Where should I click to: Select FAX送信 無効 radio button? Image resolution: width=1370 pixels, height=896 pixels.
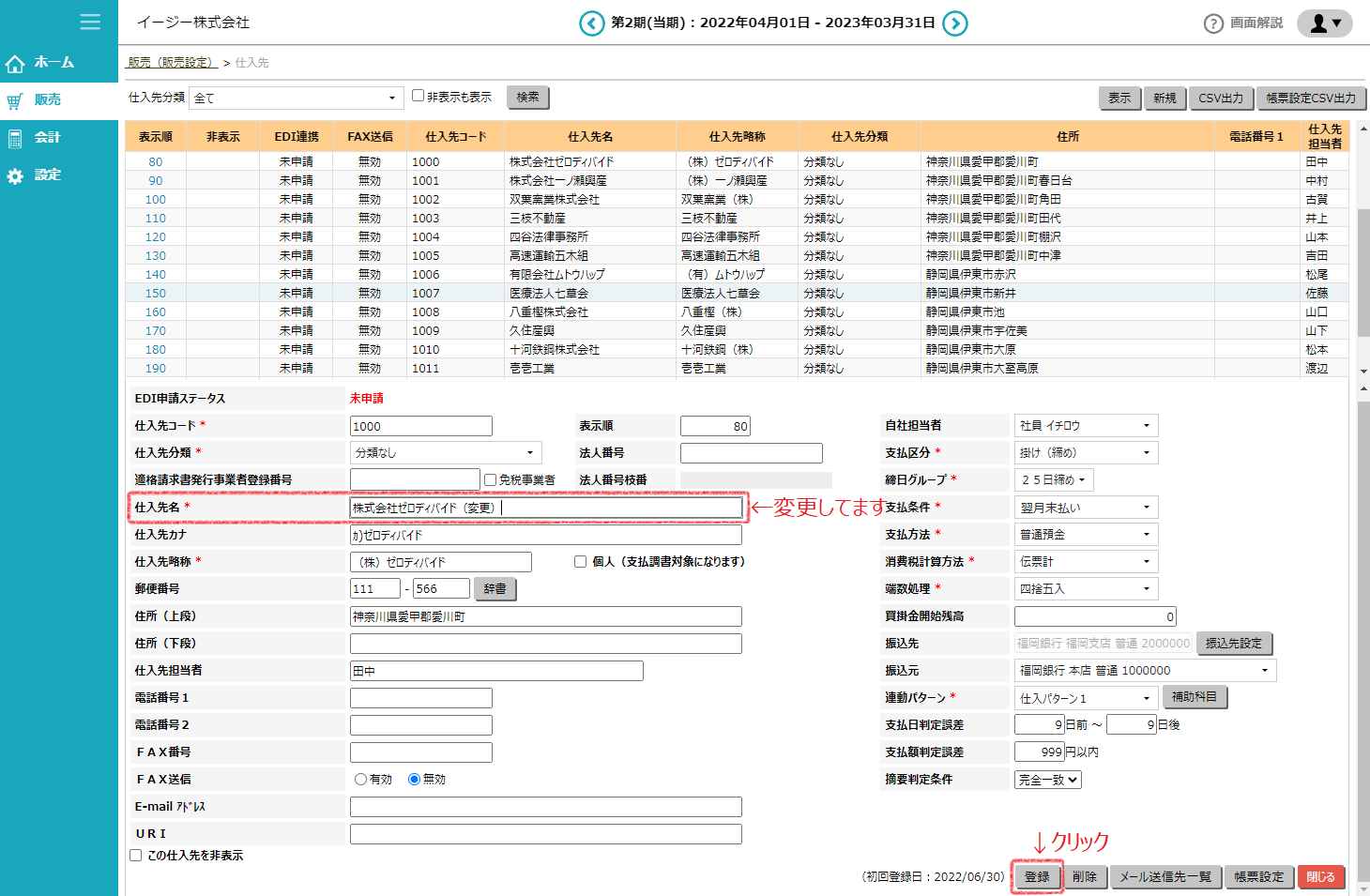coord(414,779)
